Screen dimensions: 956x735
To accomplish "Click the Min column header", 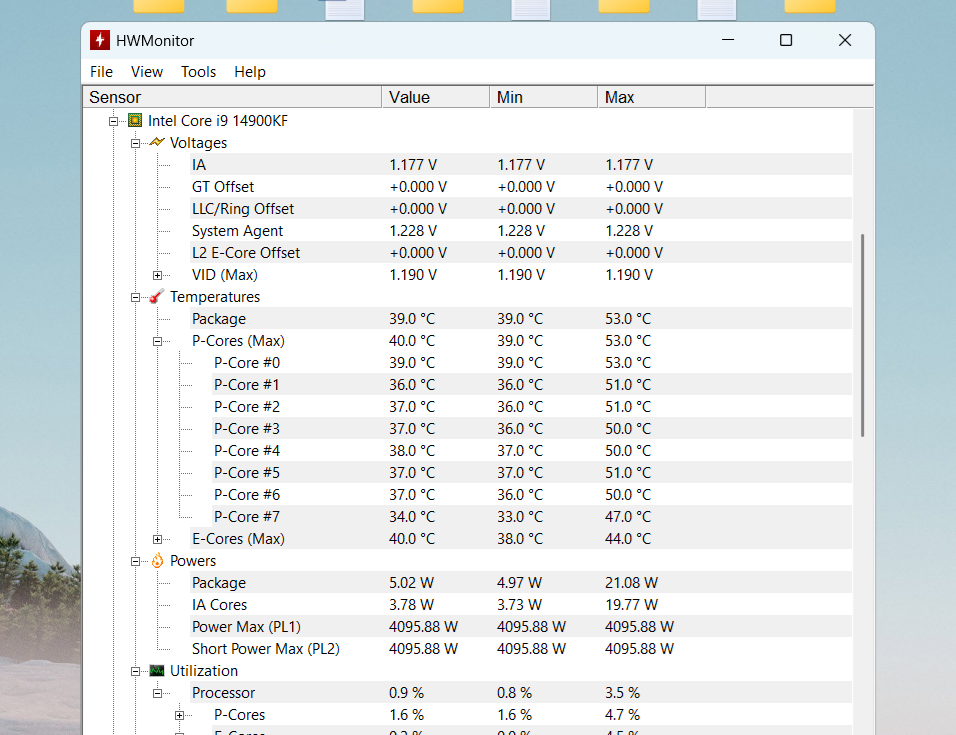I will pyautogui.click(x=544, y=97).
